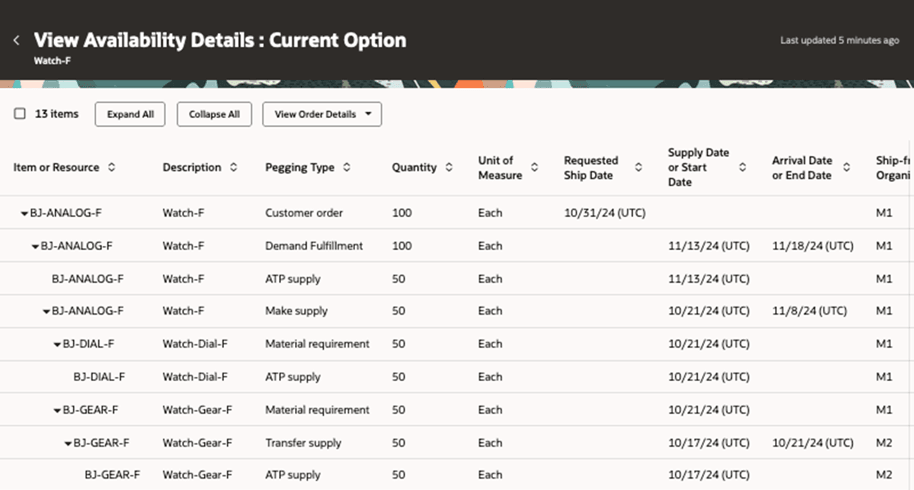The width and height of the screenshot is (914, 490).
Task: Sort by Unit of Measure column
Action: click(x=534, y=168)
